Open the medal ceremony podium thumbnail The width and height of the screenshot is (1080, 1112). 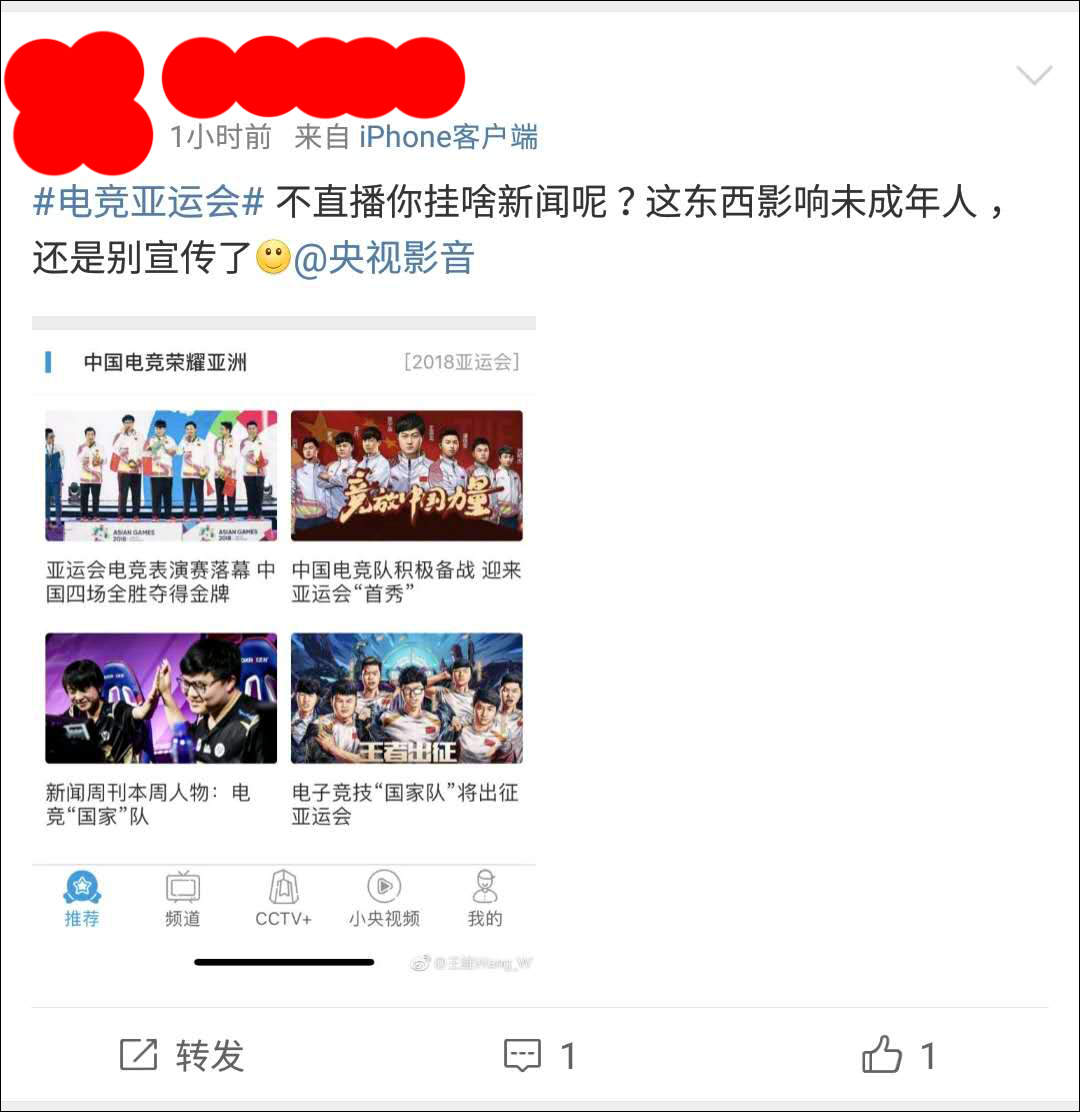coord(161,476)
